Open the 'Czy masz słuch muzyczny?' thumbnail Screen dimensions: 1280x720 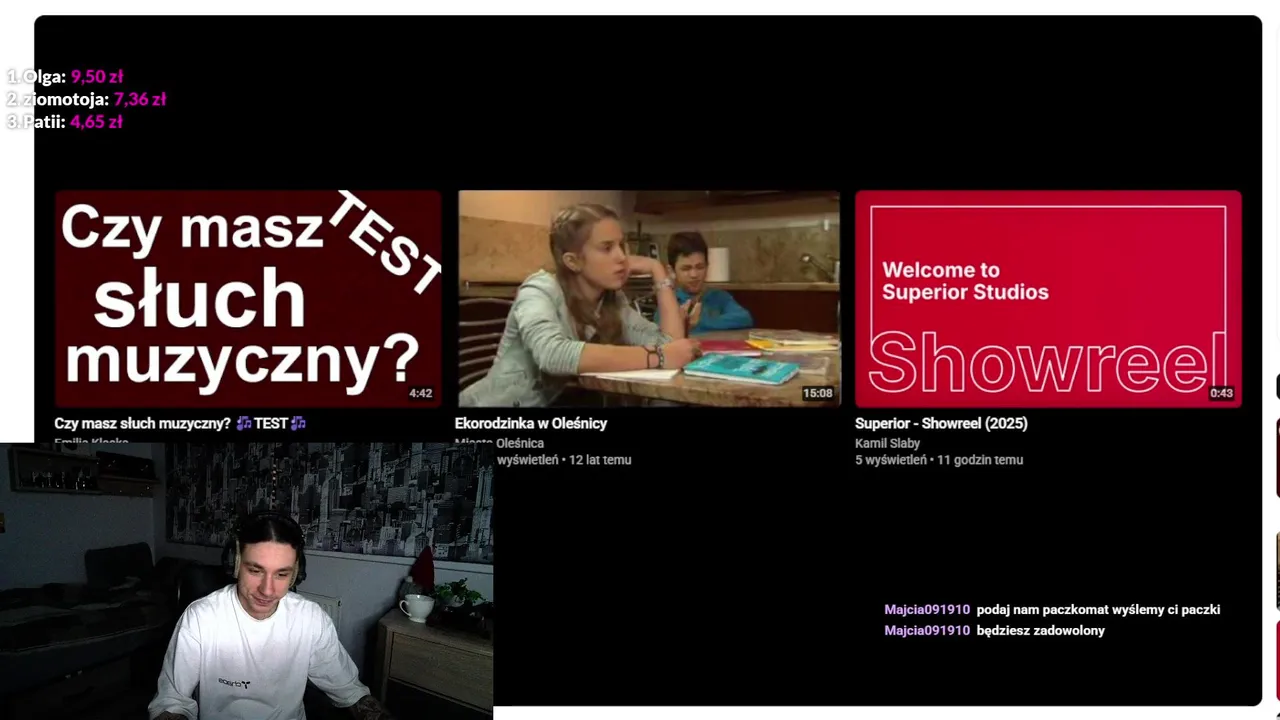point(248,298)
